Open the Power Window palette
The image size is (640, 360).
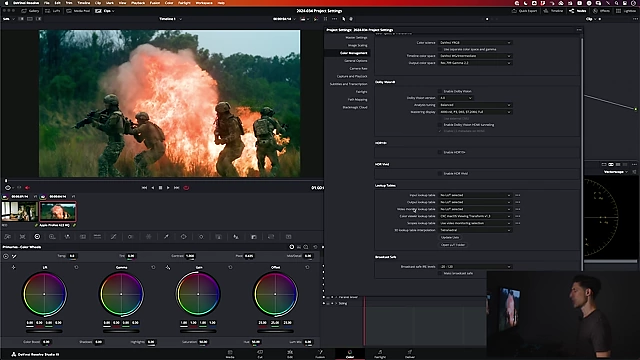[184, 237]
